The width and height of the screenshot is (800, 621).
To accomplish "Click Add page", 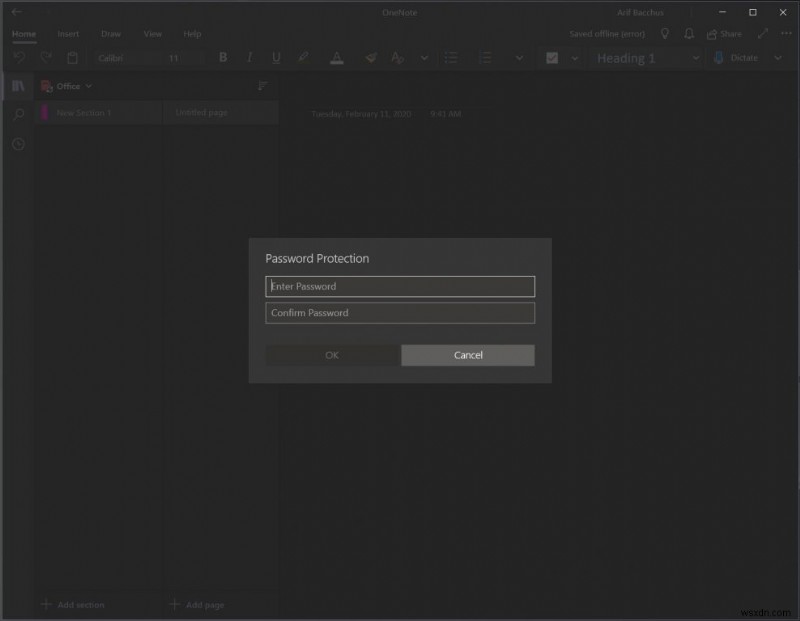I will click(x=197, y=605).
